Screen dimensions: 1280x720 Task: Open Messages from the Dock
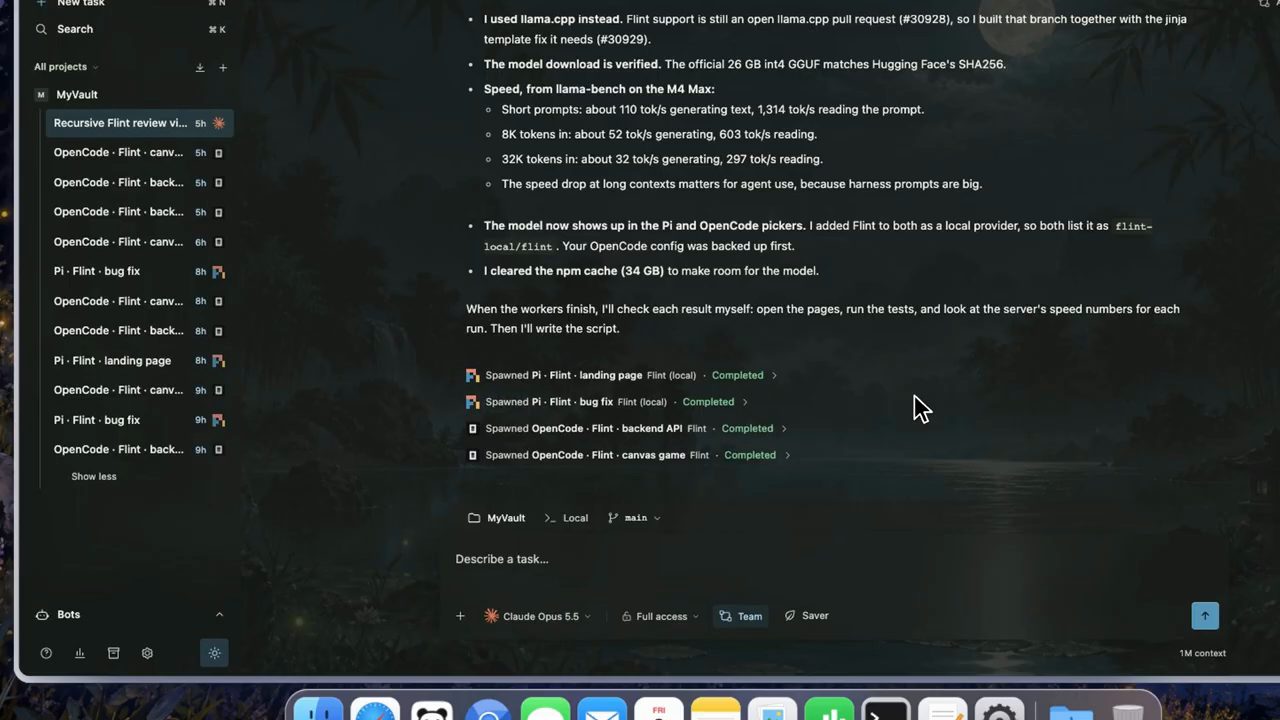[x=545, y=710]
